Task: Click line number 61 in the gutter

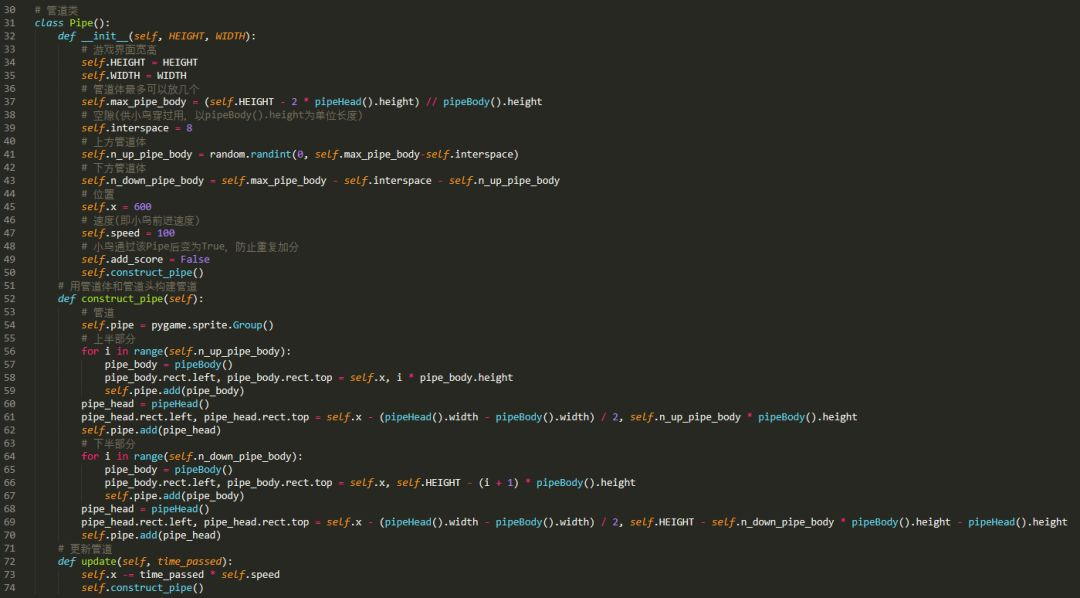Action: 9,417
